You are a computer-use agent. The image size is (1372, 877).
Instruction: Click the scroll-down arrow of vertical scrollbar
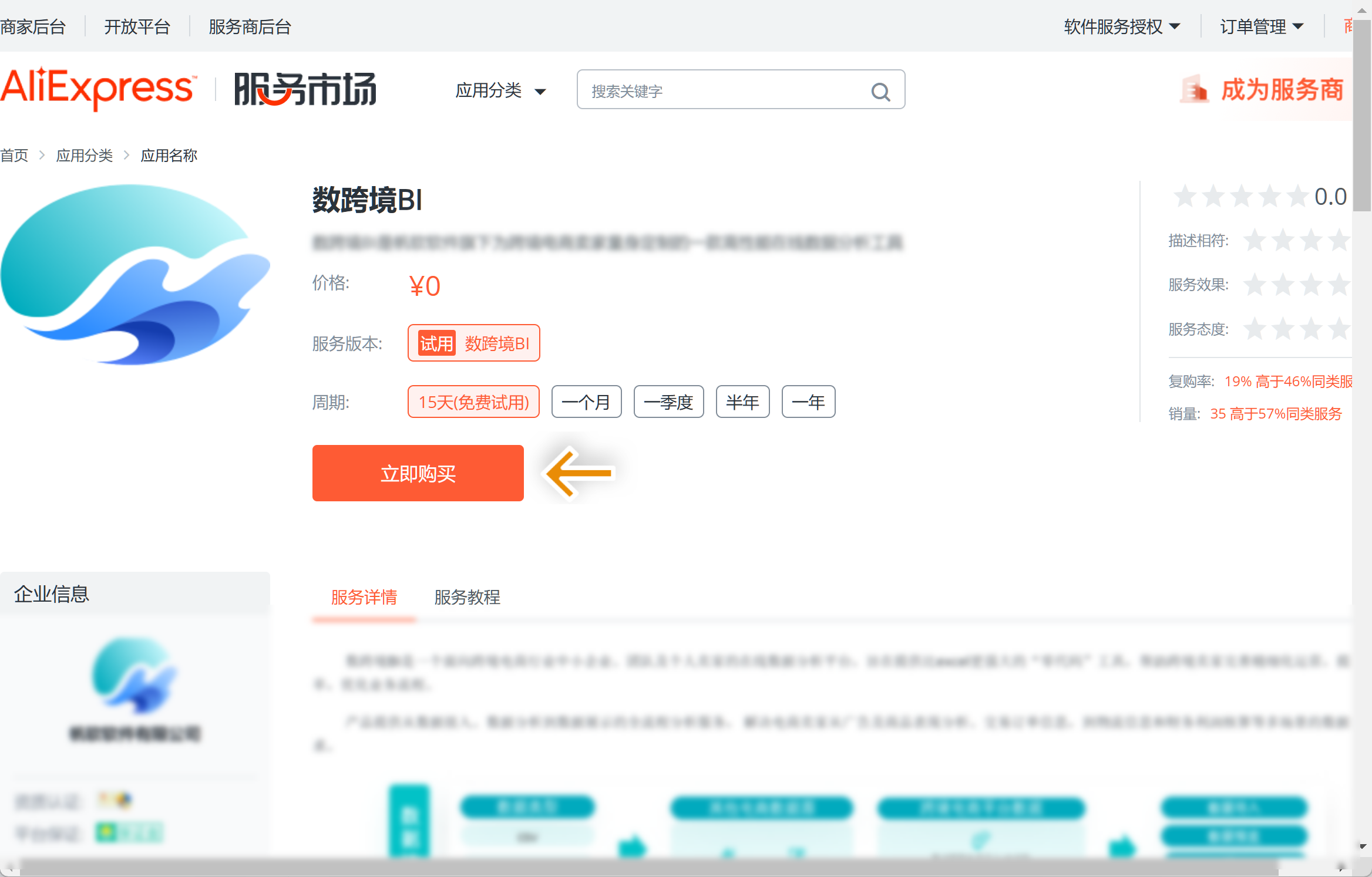tap(1363, 846)
